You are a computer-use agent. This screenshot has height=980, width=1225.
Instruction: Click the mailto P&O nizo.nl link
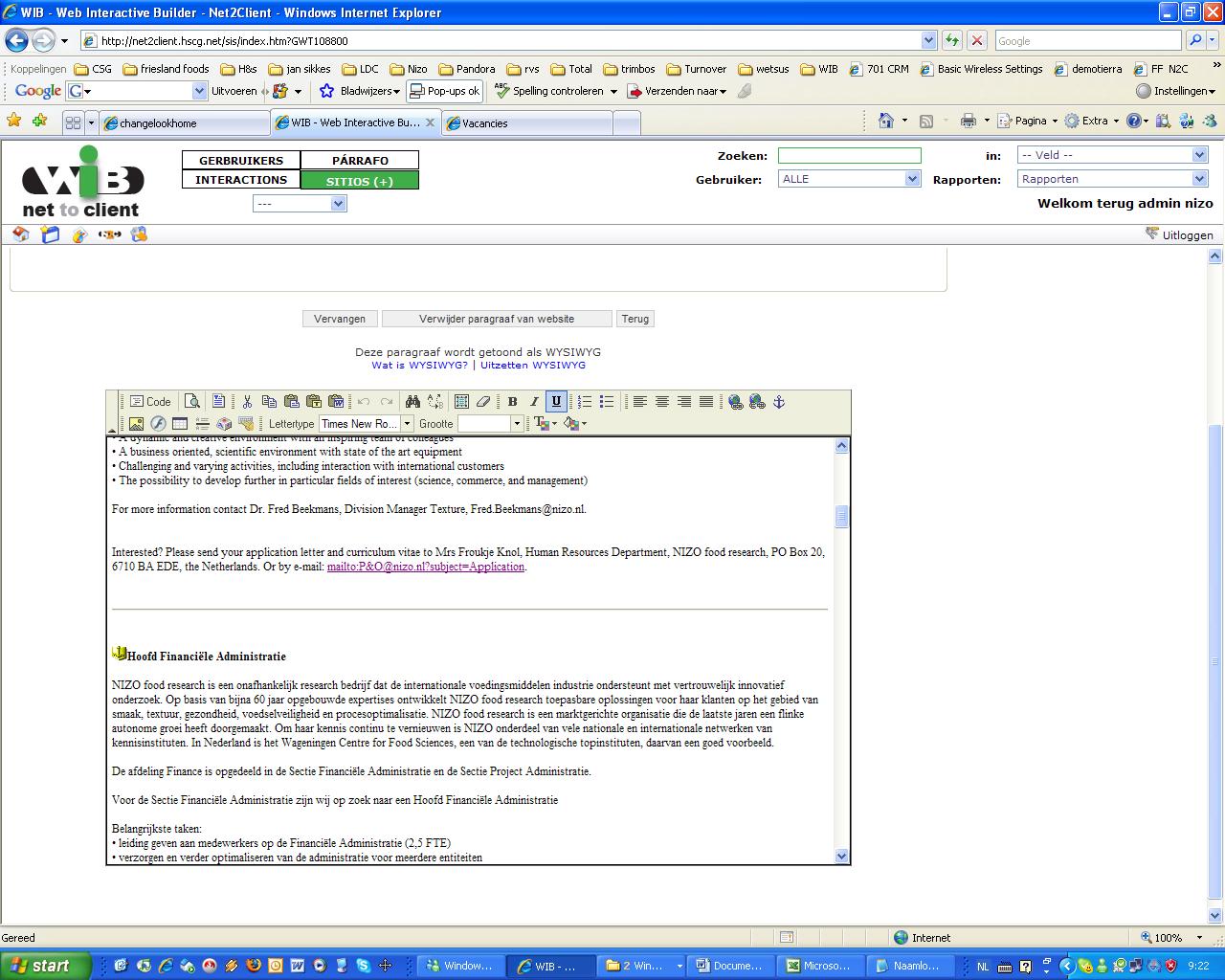[426, 567]
